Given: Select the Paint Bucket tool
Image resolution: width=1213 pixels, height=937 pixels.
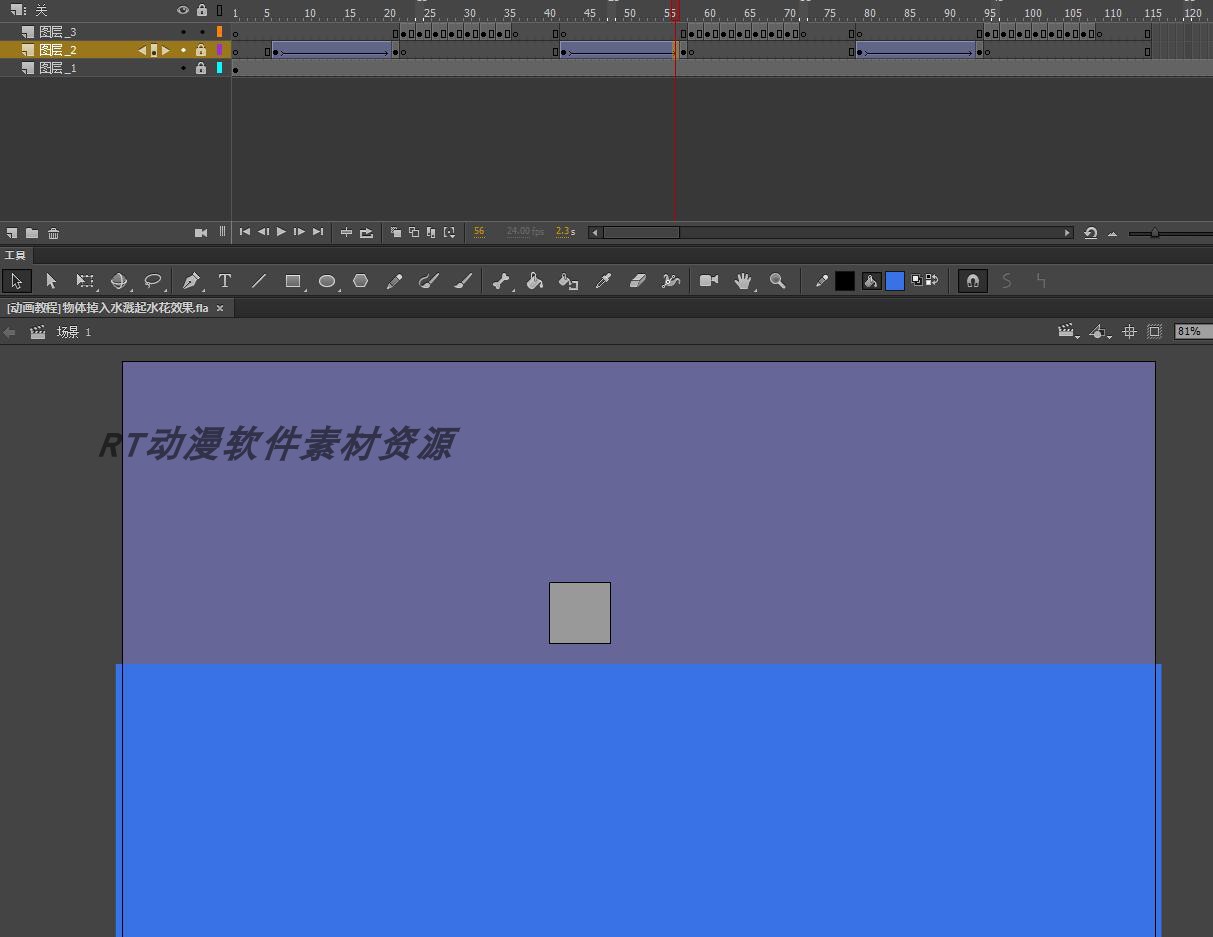Looking at the screenshot, I should (535, 281).
